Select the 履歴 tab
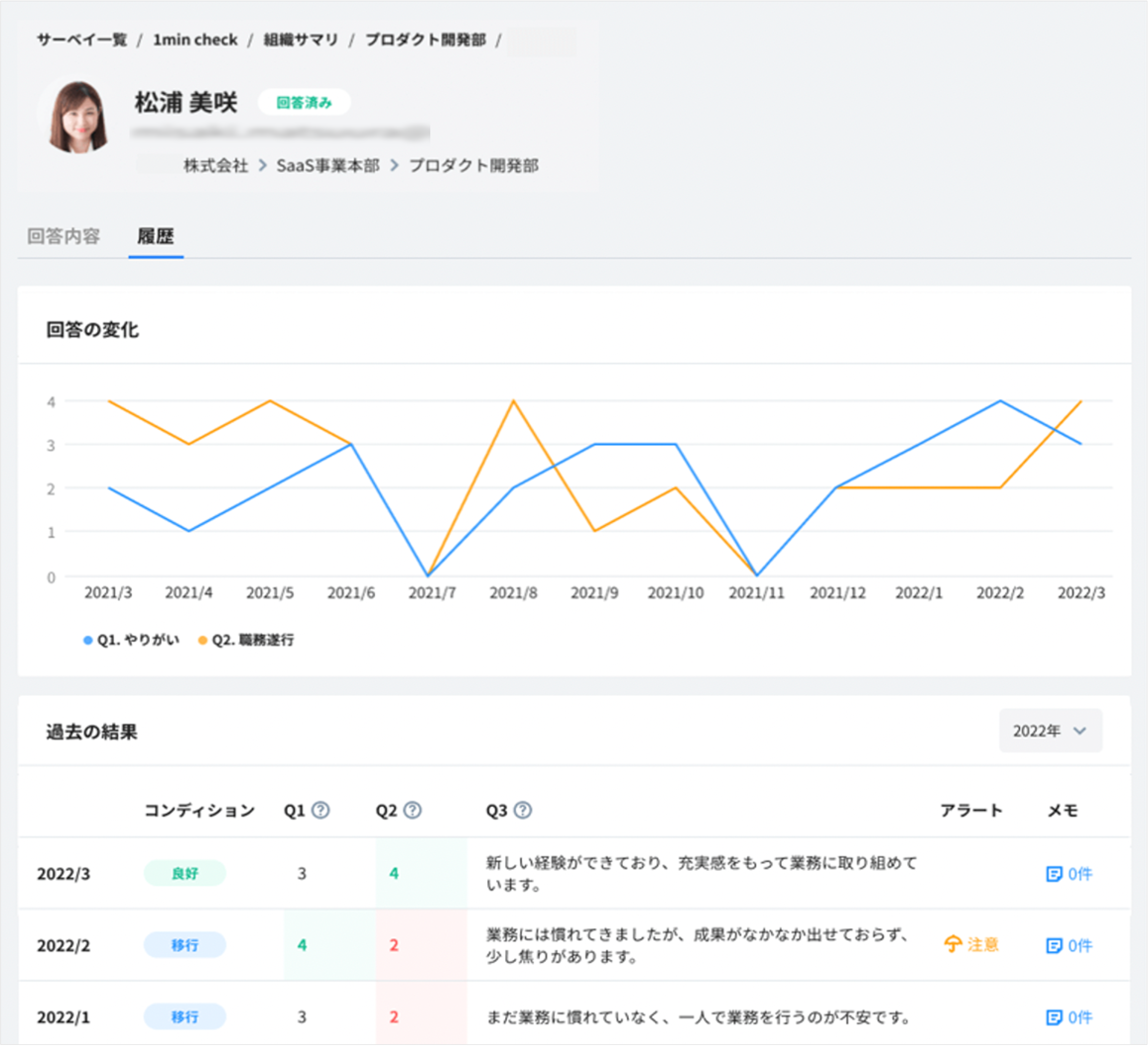The width and height of the screenshot is (1148, 1046). pos(155,236)
